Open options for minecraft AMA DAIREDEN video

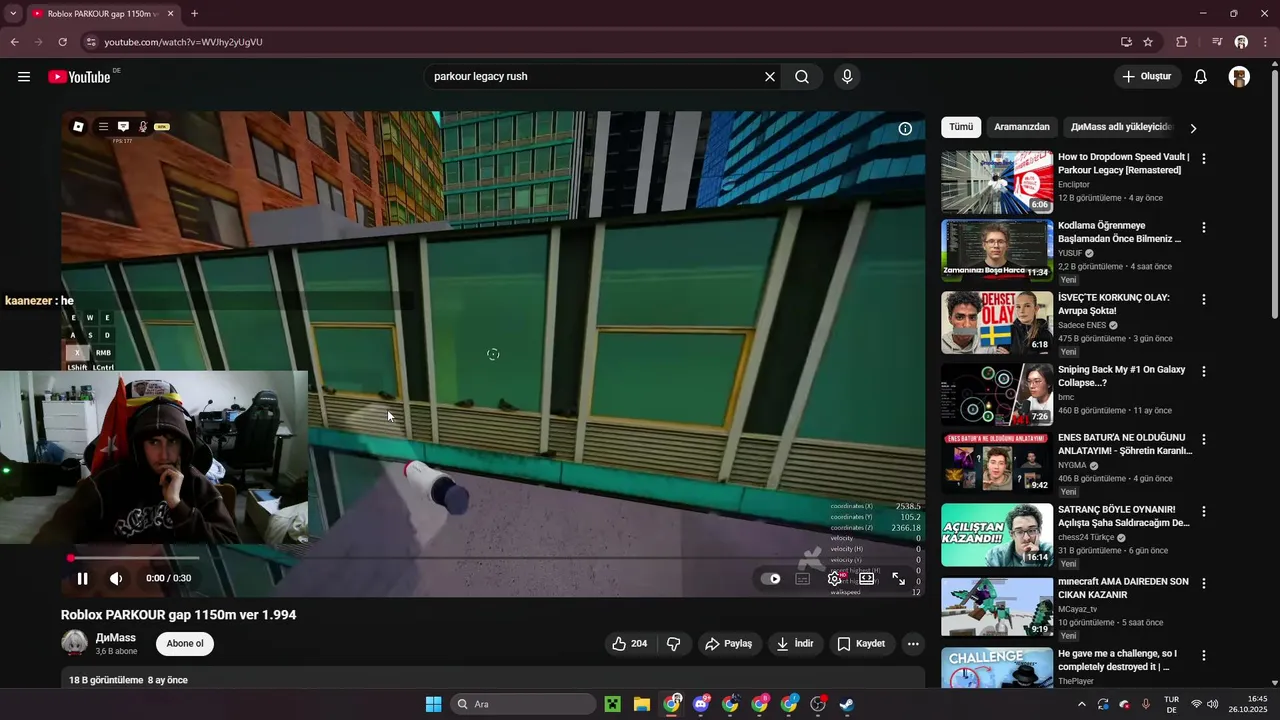pyautogui.click(x=1204, y=583)
